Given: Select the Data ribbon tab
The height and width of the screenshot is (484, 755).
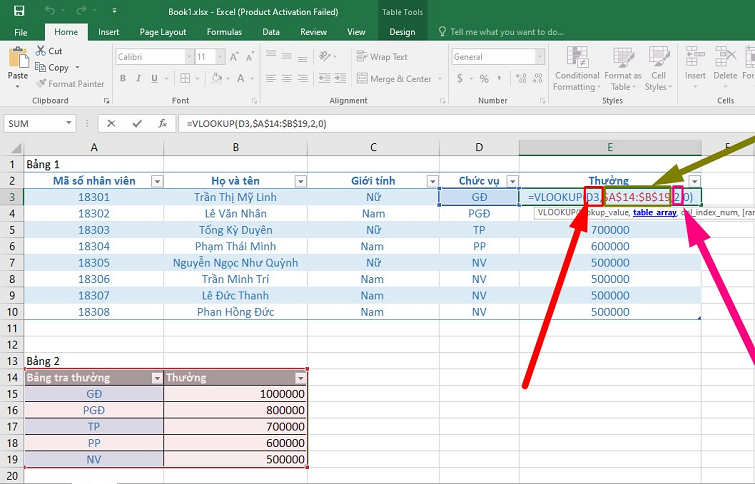Looking at the screenshot, I should (x=271, y=32).
